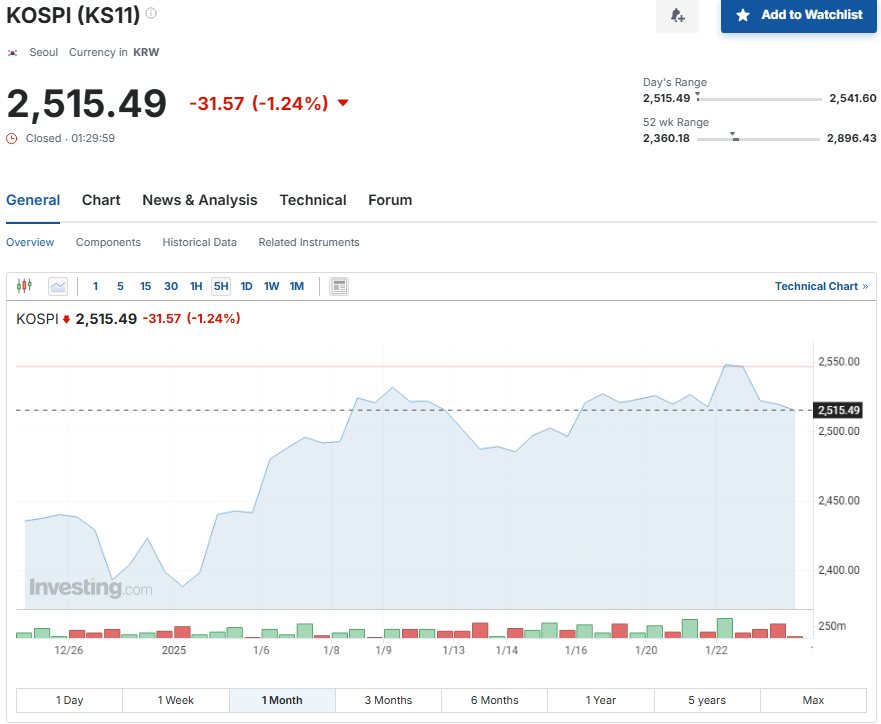Click the red clock icon beside Closed
Screen dimensions: 881x724
(12, 138)
